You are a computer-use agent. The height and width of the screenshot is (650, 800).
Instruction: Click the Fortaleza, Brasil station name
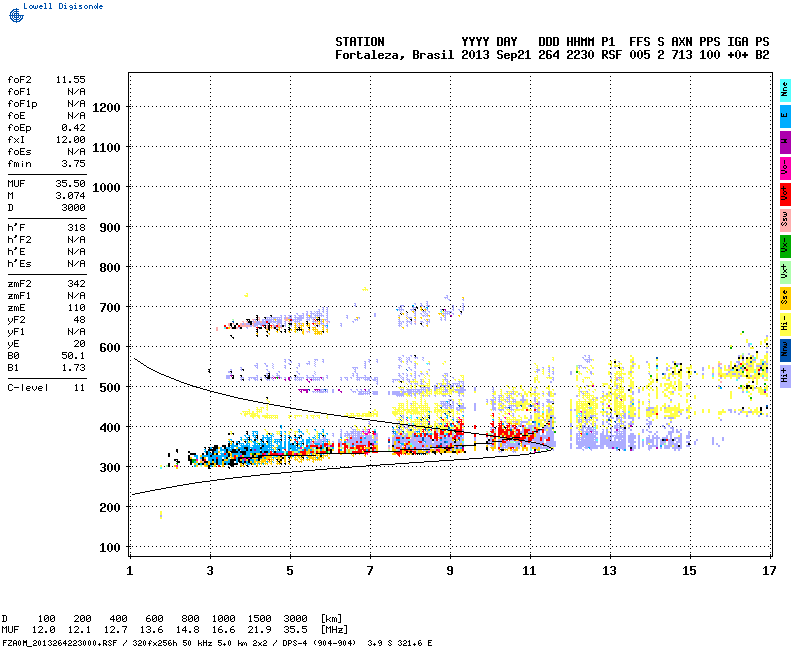[x=394, y=55]
